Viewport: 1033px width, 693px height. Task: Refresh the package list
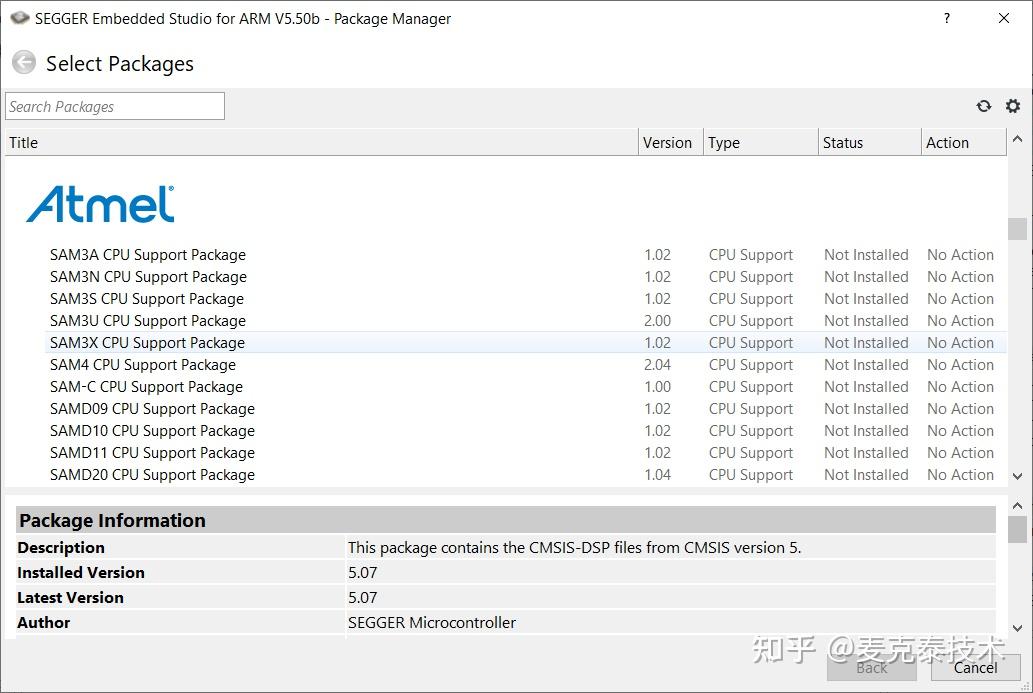pos(984,106)
